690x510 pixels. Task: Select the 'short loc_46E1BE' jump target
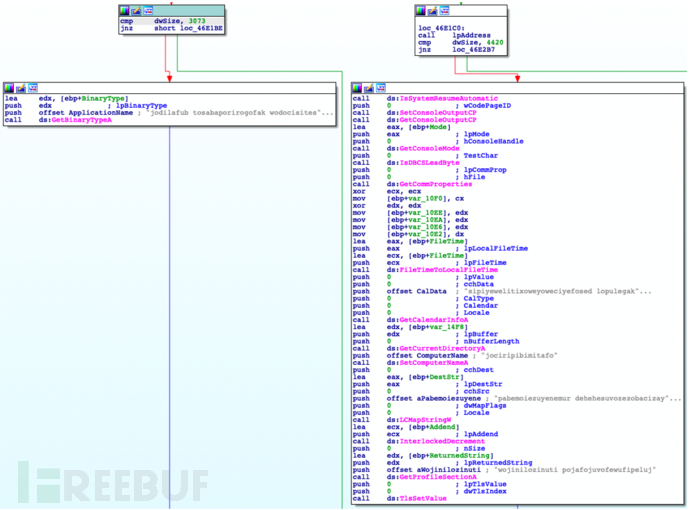click(188, 28)
